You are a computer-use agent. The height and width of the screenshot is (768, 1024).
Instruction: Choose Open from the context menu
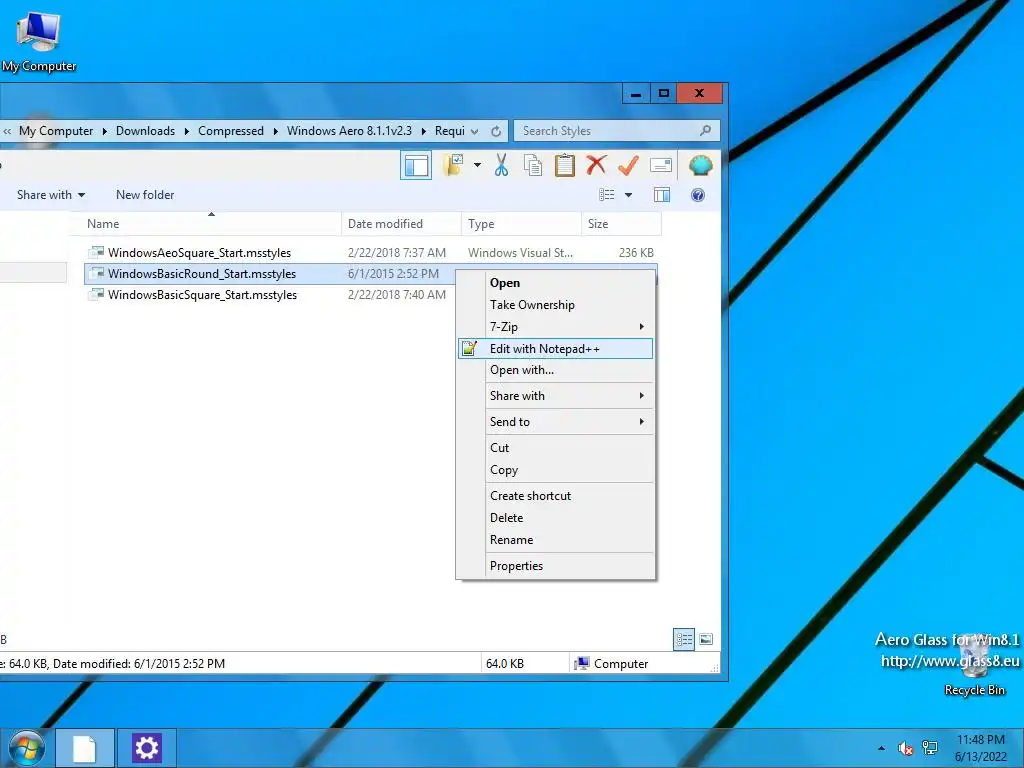(556, 283)
